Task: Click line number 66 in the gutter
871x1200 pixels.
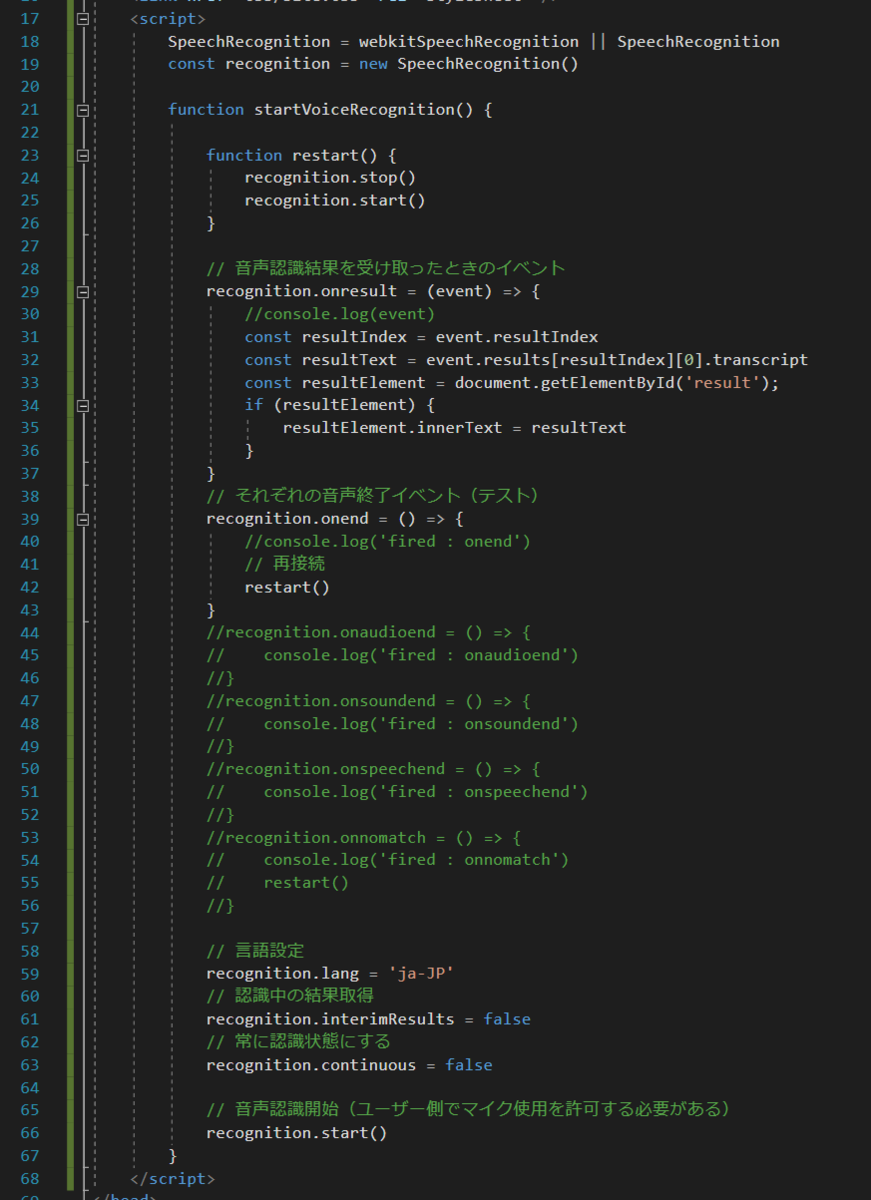Action: coord(29,1132)
